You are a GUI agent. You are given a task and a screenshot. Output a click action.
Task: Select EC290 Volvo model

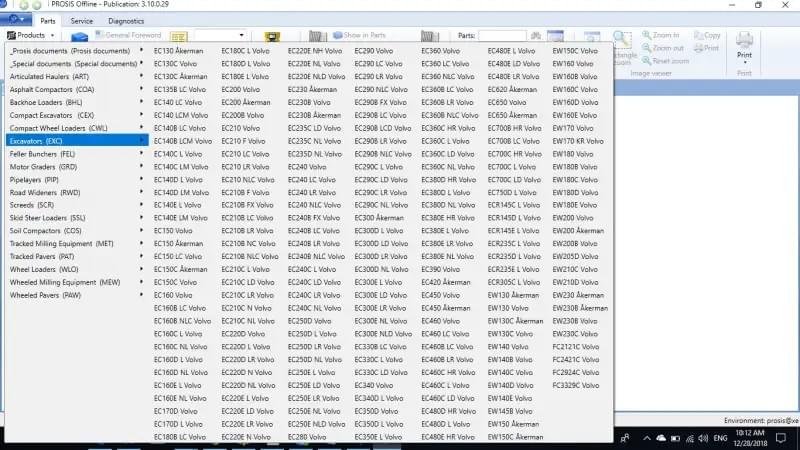tap(373, 51)
